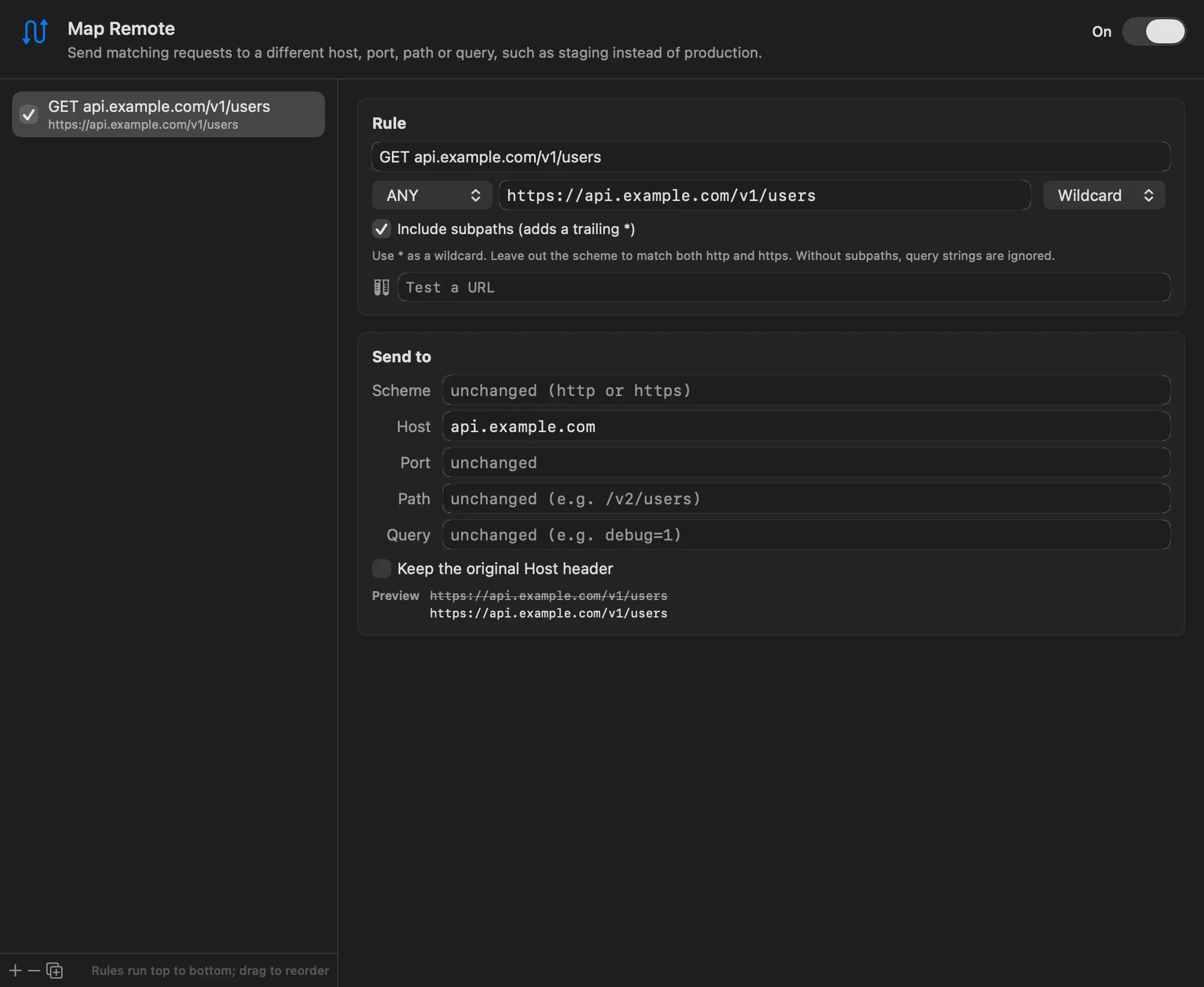
Task: Click the 'Use * as a wildcard' help text
Action: click(x=713, y=255)
